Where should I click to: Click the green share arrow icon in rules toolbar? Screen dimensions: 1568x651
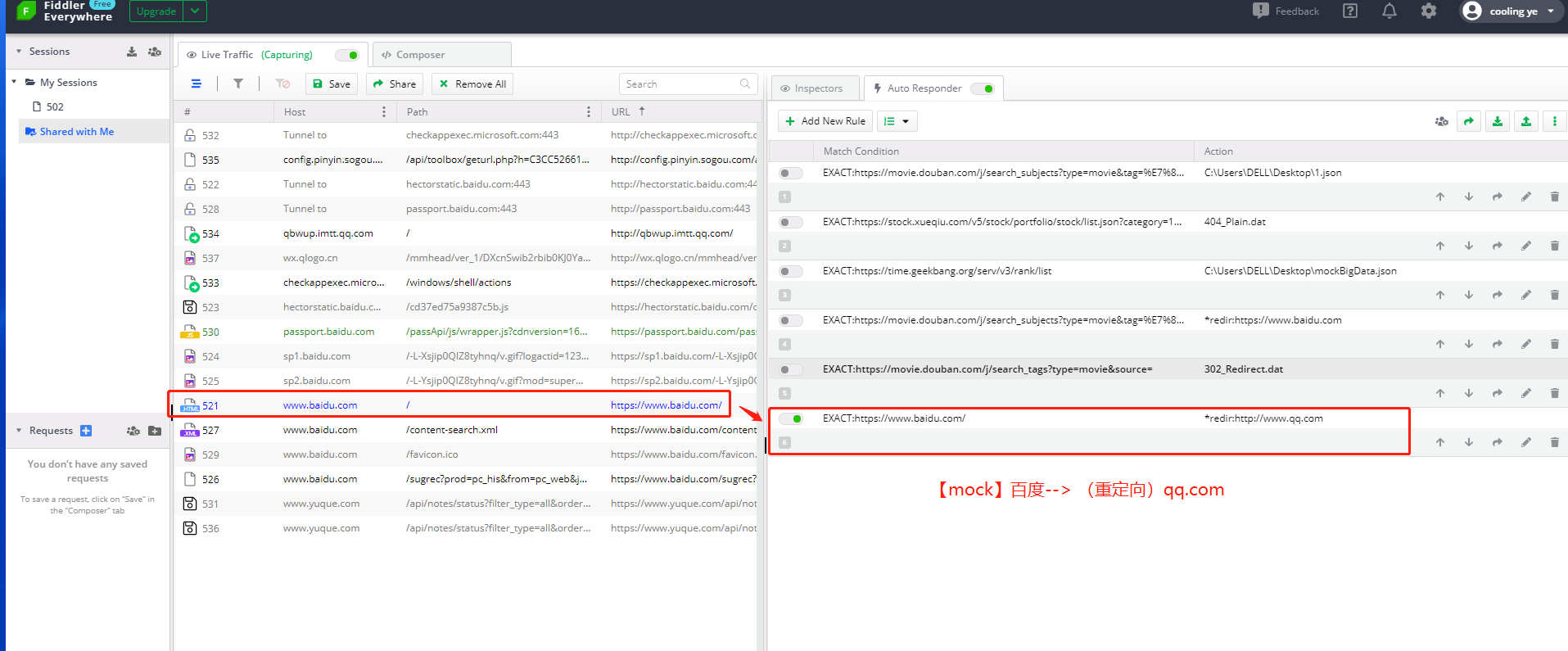[x=1469, y=121]
